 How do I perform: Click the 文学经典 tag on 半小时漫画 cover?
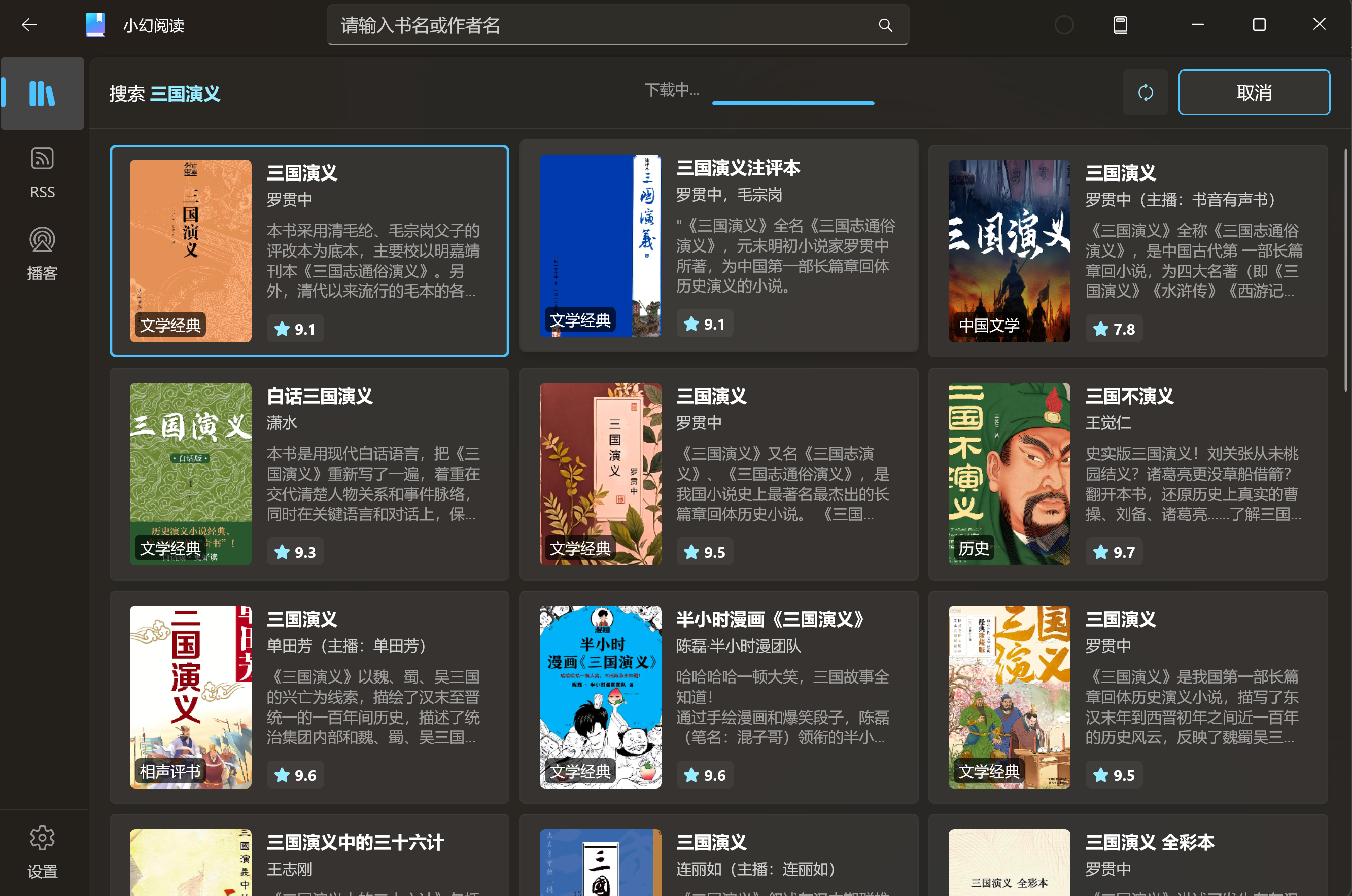click(x=580, y=771)
